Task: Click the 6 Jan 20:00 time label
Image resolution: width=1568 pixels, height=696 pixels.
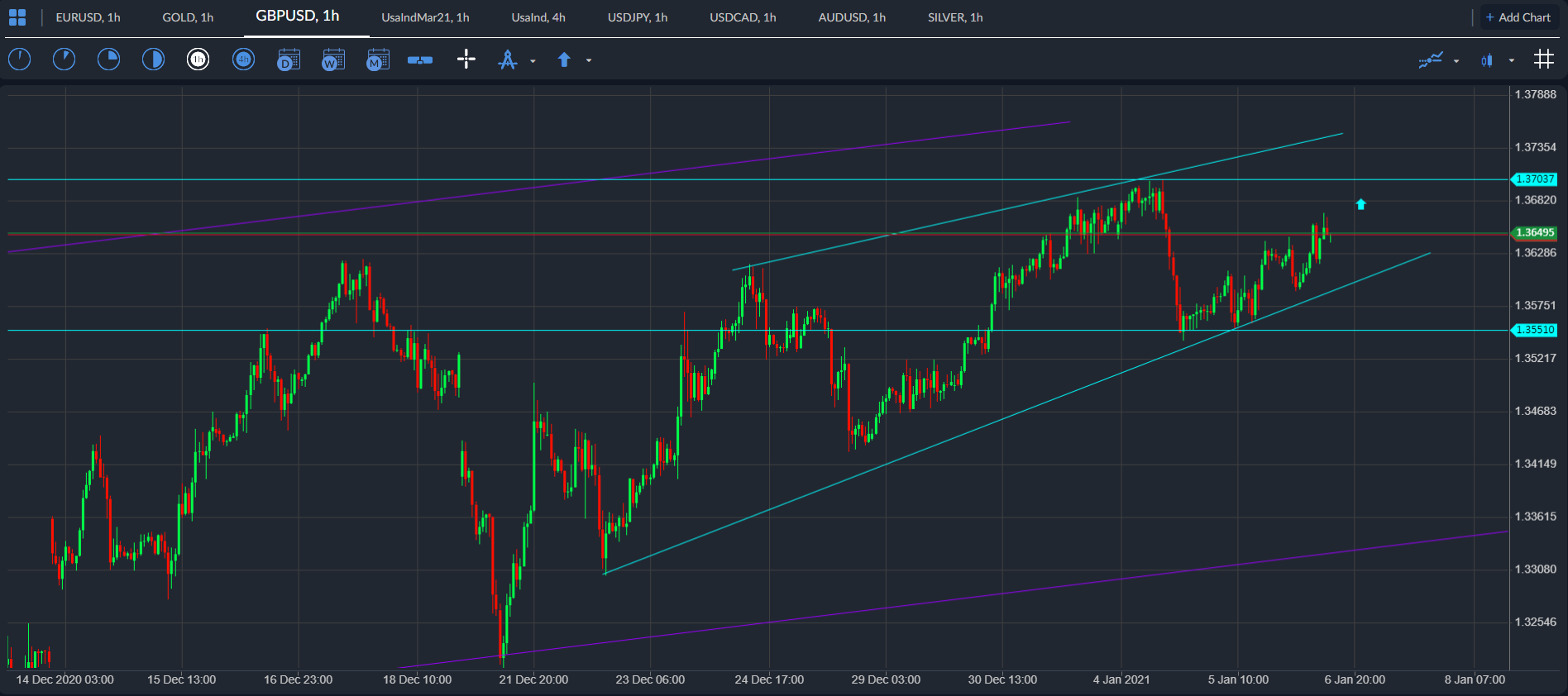Action: click(x=1355, y=679)
